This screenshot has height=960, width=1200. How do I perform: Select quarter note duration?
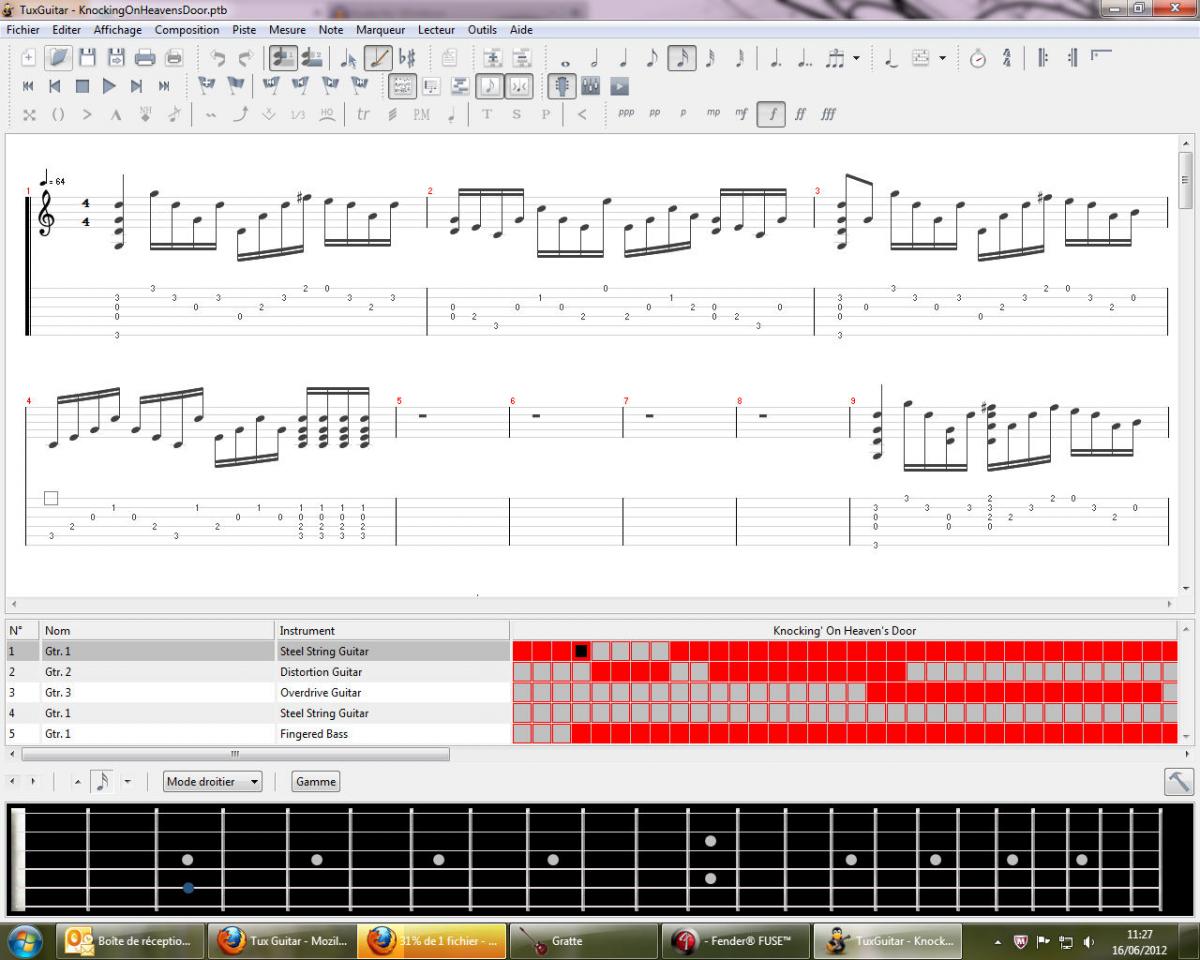coord(622,58)
